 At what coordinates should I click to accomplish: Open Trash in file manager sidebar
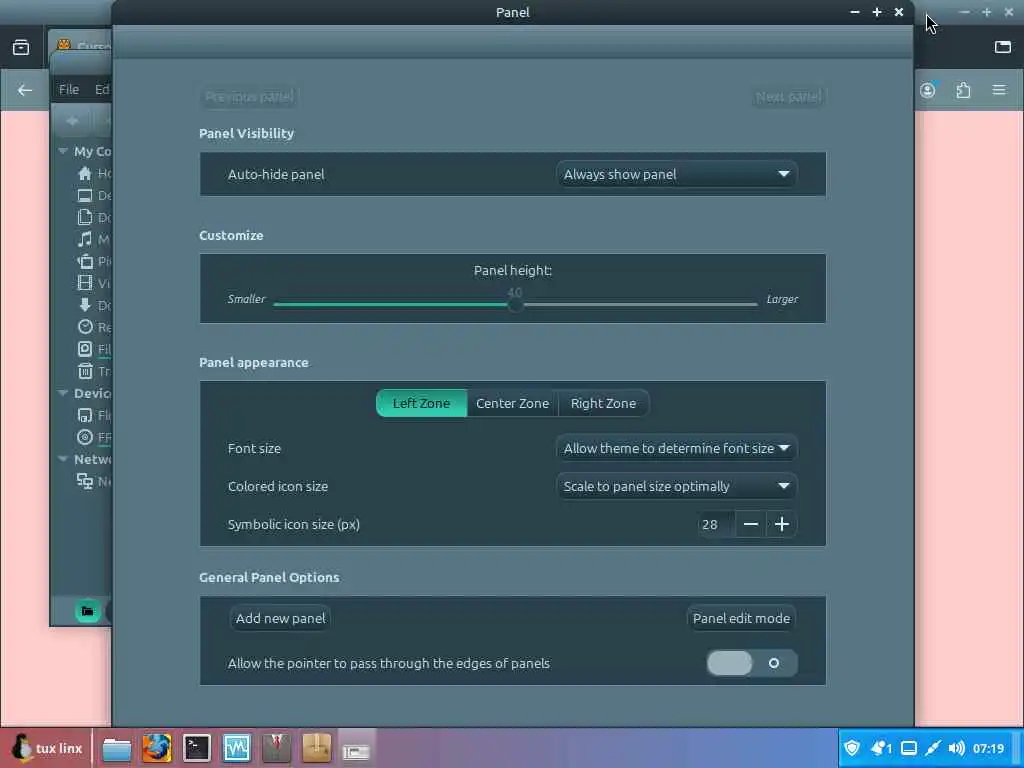93,372
